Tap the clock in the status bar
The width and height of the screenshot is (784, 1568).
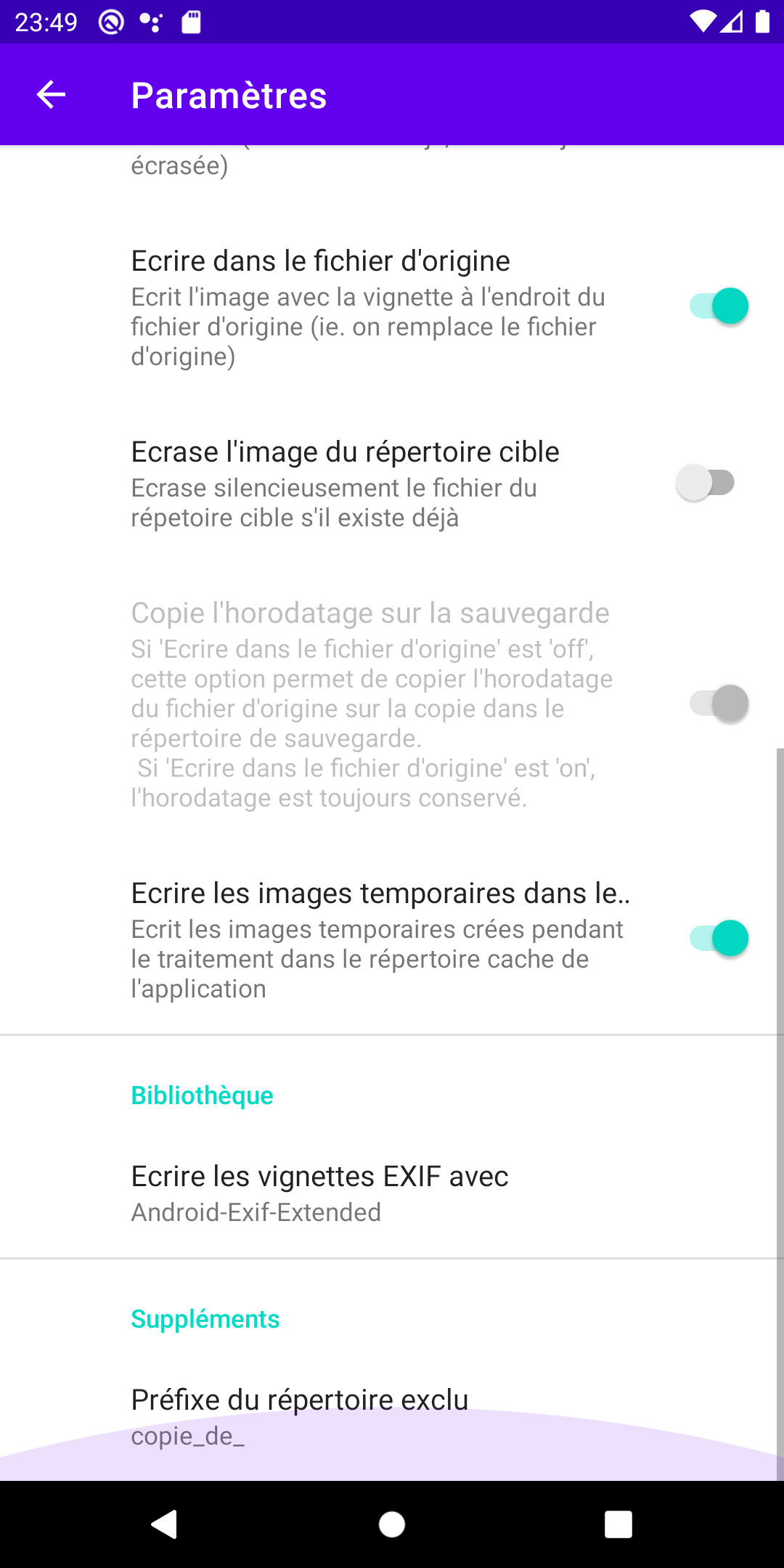pos(46,23)
